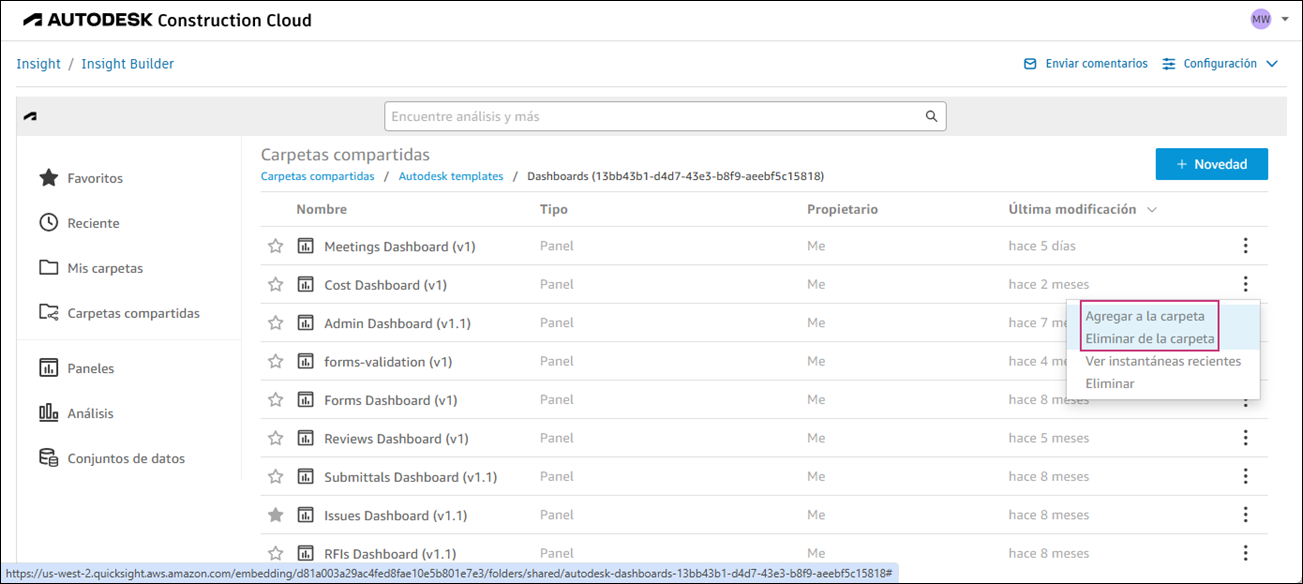Open Conjuntos de datos in the sidebar
The height and width of the screenshot is (584, 1303).
pyautogui.click(x=126, y=458)
